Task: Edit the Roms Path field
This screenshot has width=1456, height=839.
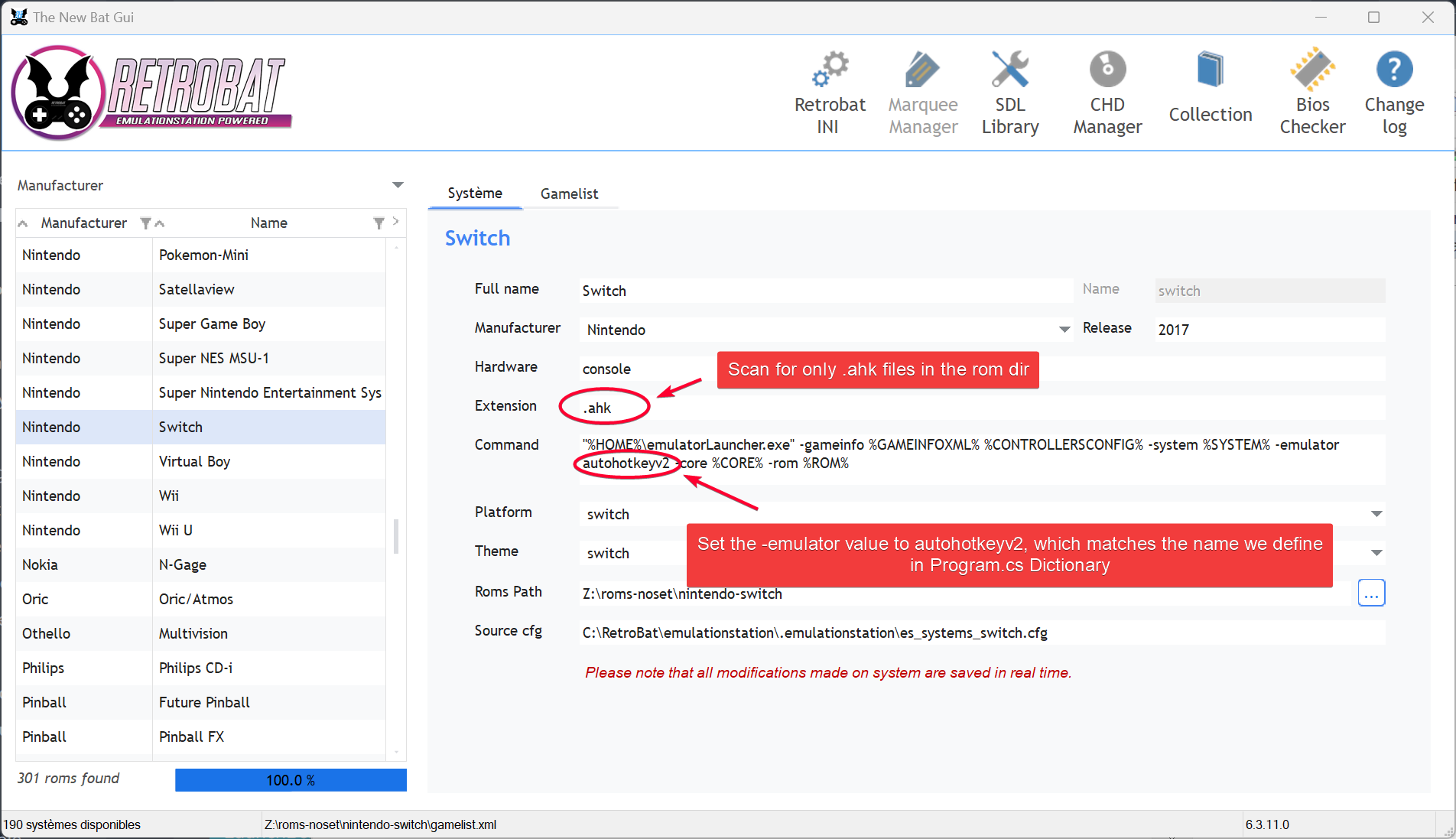Action: coord(965,593)
